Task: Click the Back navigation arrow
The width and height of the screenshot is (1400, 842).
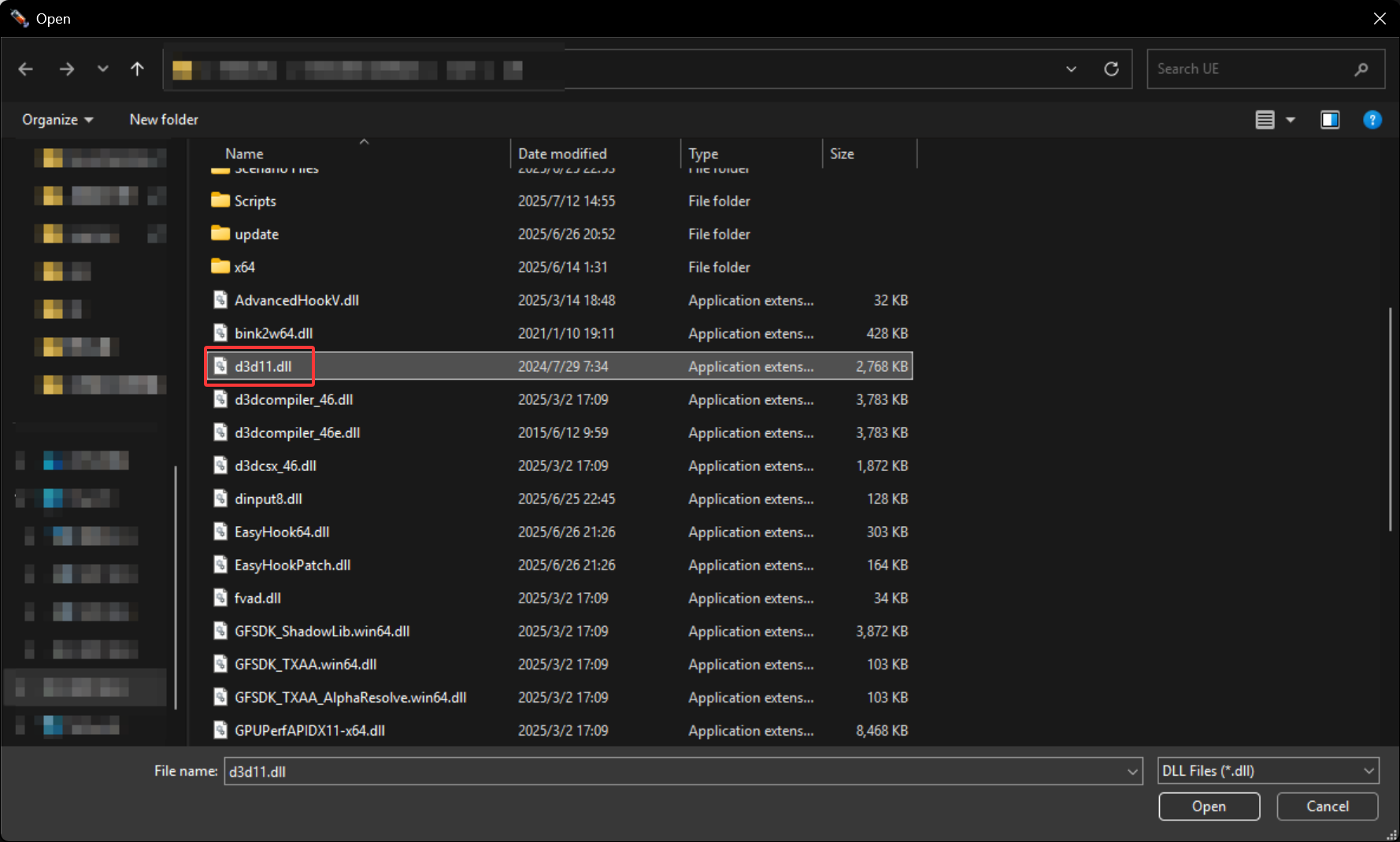Action: [x=26, y=69]
